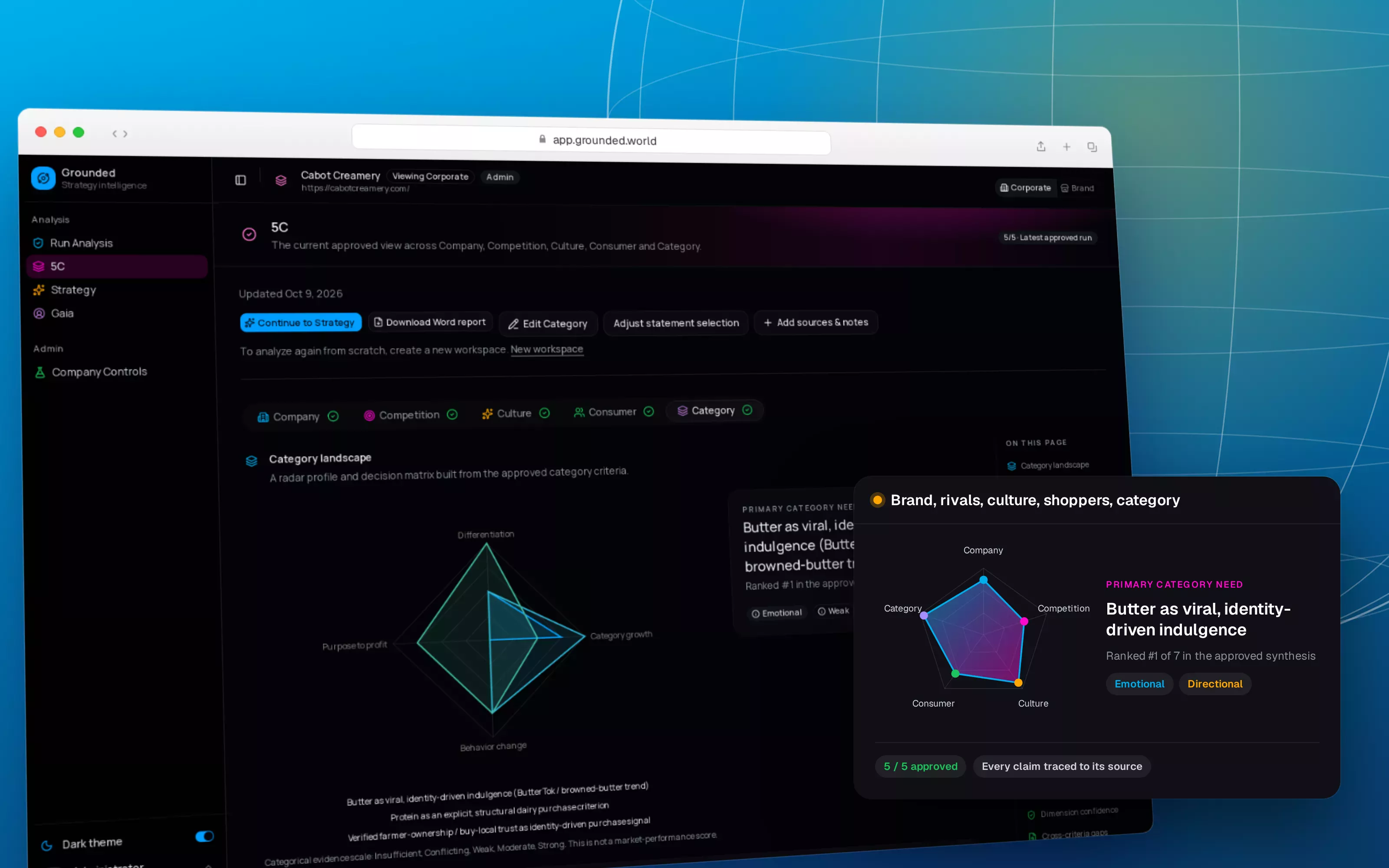
Task: Click Continue to Strategy button
Action: pyautogui.click(x=301, y=322)
